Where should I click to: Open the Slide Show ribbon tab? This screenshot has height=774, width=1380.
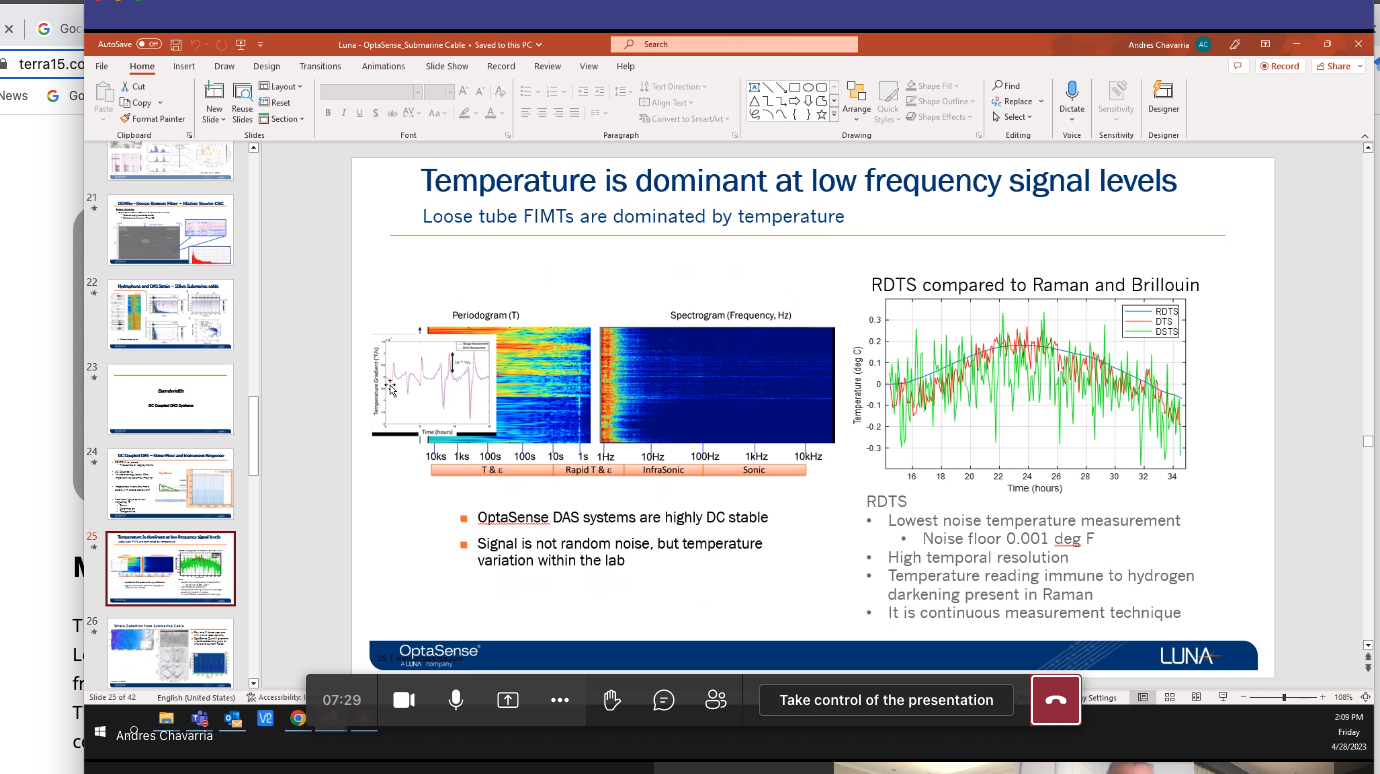point(447,66)
